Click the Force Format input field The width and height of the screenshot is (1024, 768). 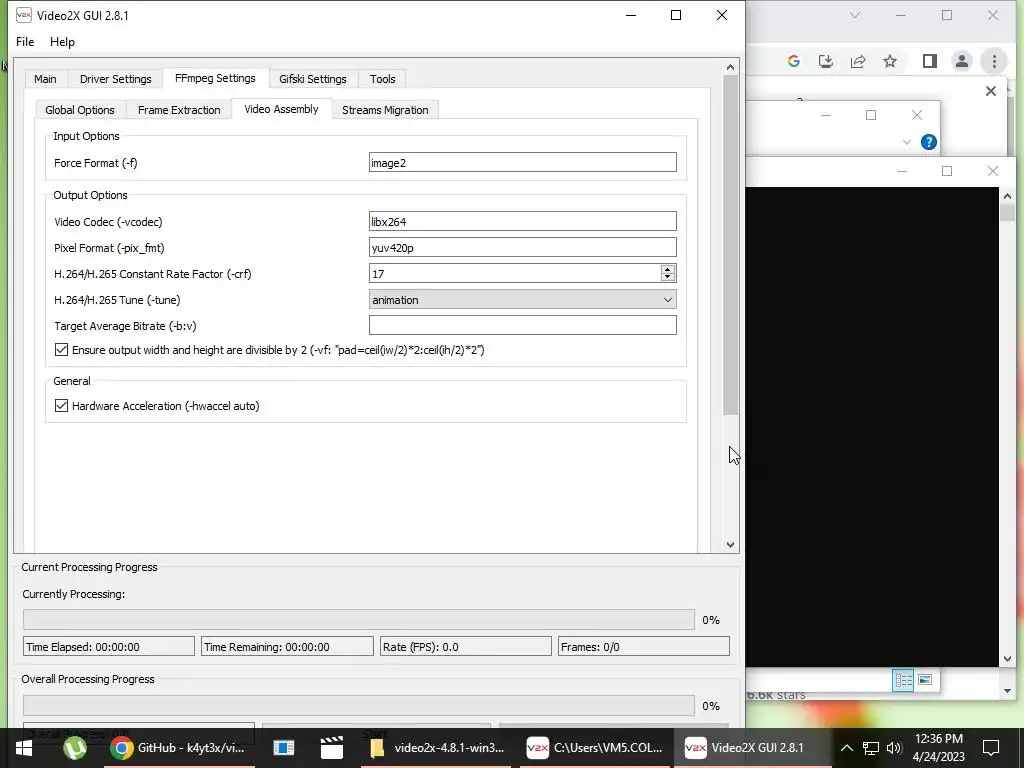(522, 163)
